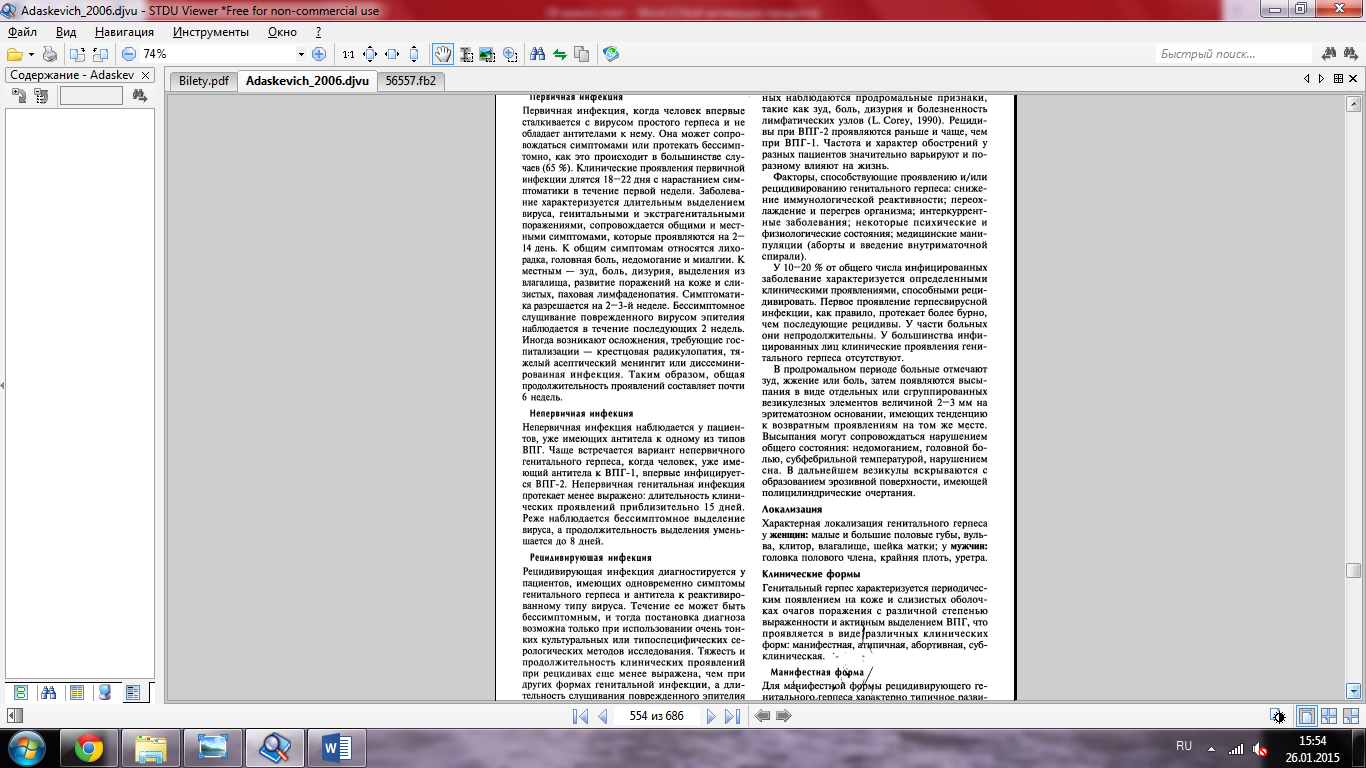Show the search panel tab icon

(x=48, y=692)
